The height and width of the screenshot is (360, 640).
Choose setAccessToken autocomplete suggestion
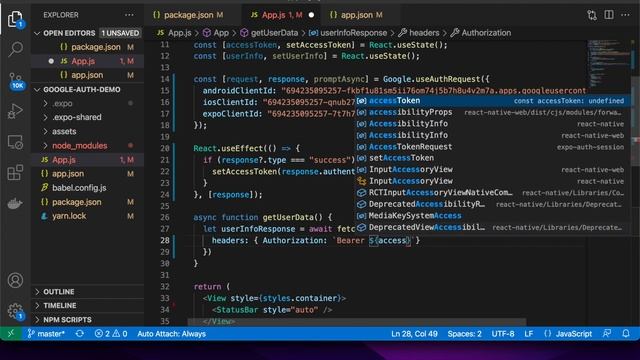click(492, 158)
